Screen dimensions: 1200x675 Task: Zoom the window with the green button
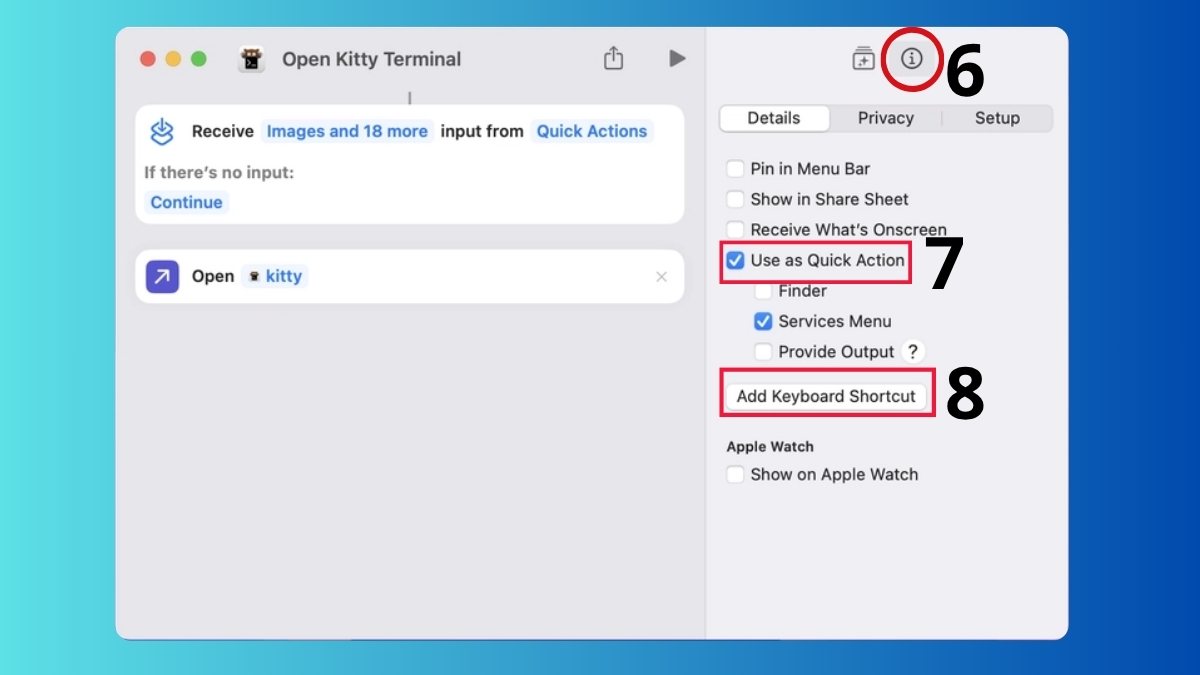click(x=199, y=59)
